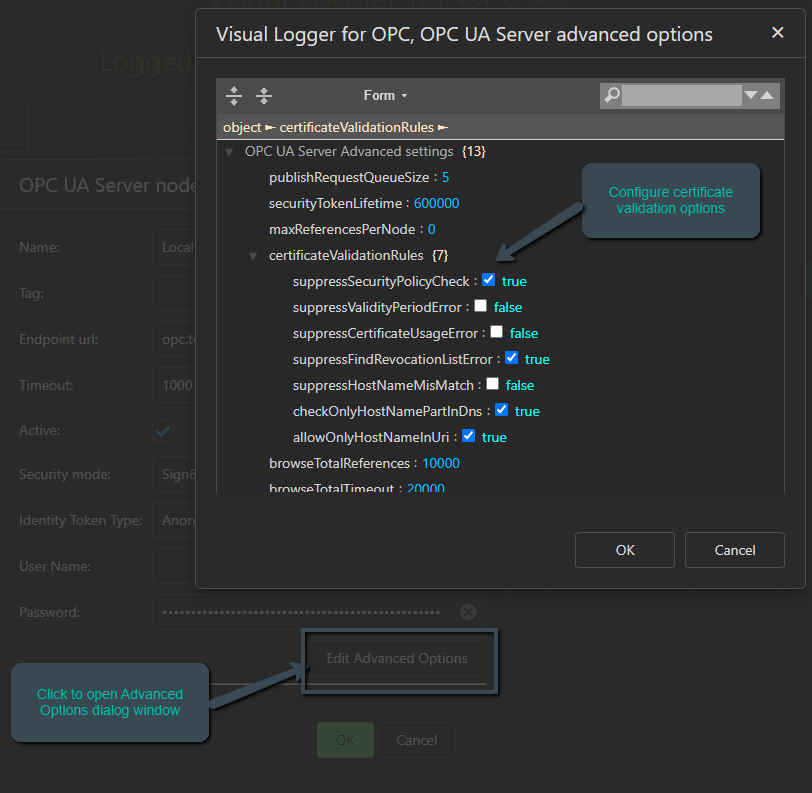Click arrow after certificateValidationRules in breadcrumb
Viewport: 812px width, 793px height.
click(x=443, y=127)
